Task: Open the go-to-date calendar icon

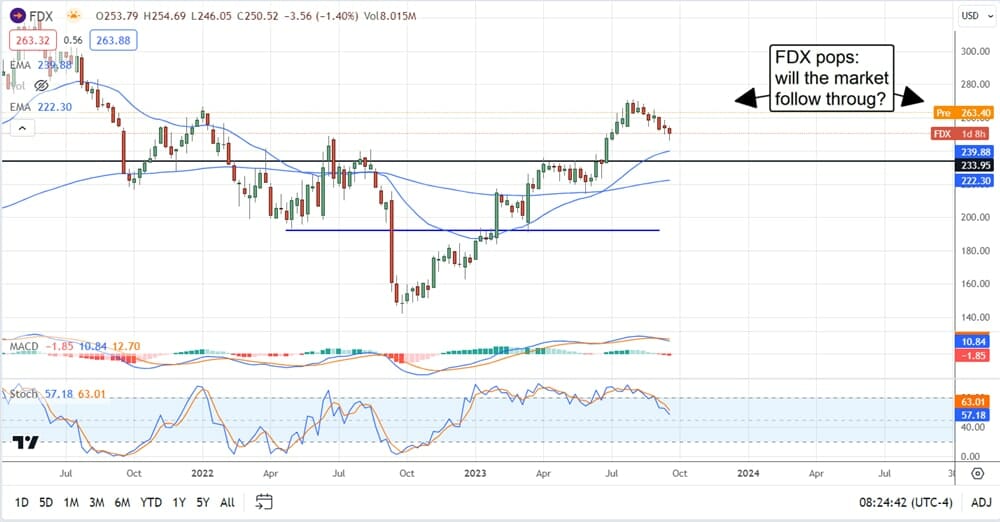Action: (264, 501)
